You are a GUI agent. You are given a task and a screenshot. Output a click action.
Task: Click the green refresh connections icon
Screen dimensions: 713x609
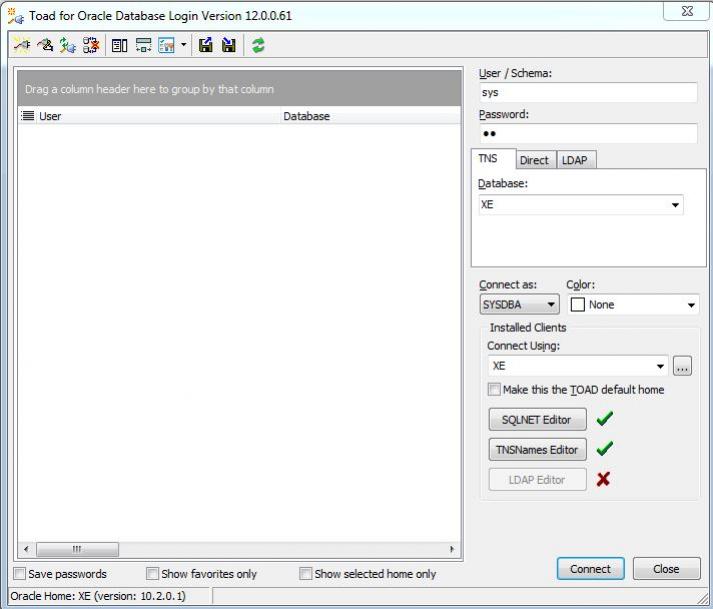[x=258, y=45]
